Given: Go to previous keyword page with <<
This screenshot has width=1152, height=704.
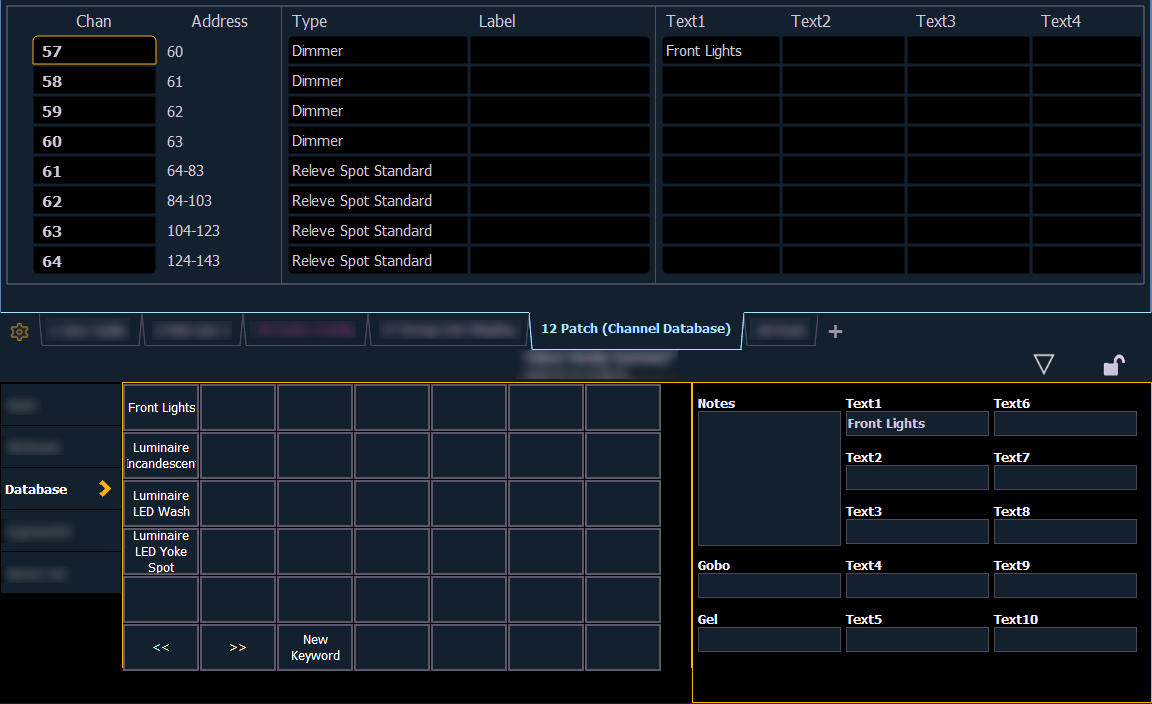Looking at the screenshot, I should tap(162, 647).
